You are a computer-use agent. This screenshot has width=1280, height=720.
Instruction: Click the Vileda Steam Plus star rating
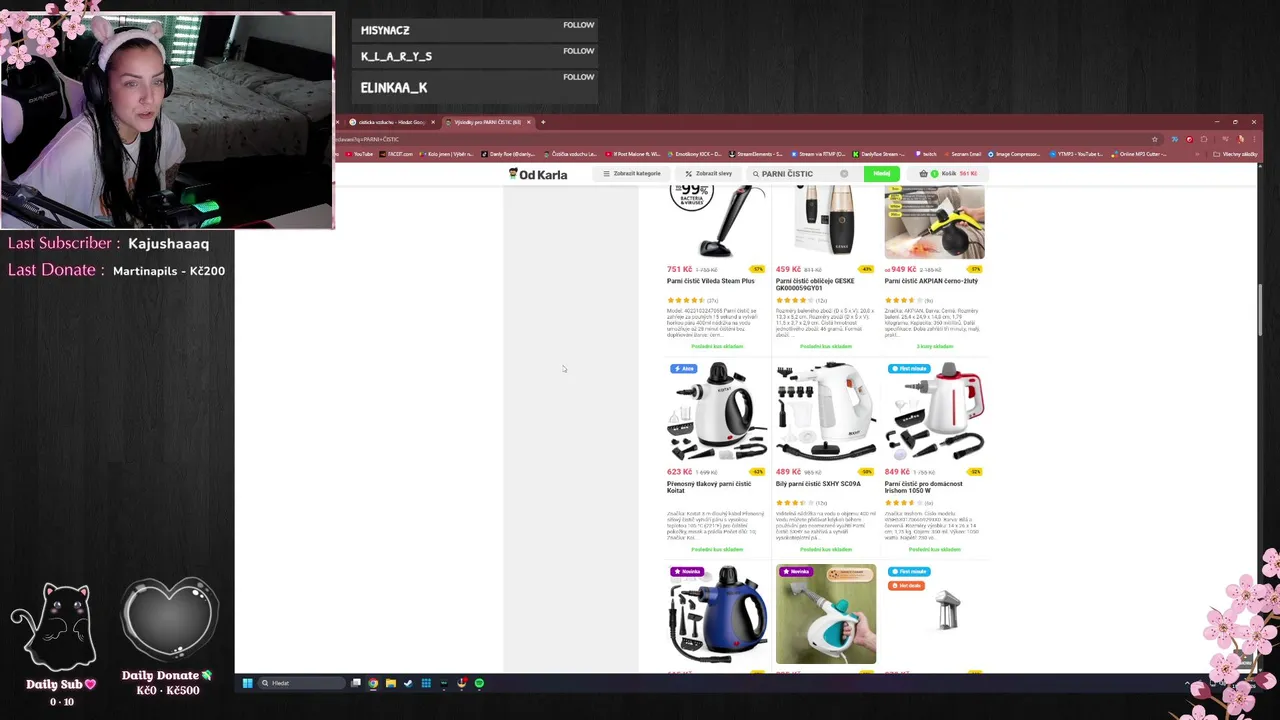(686, 300)
